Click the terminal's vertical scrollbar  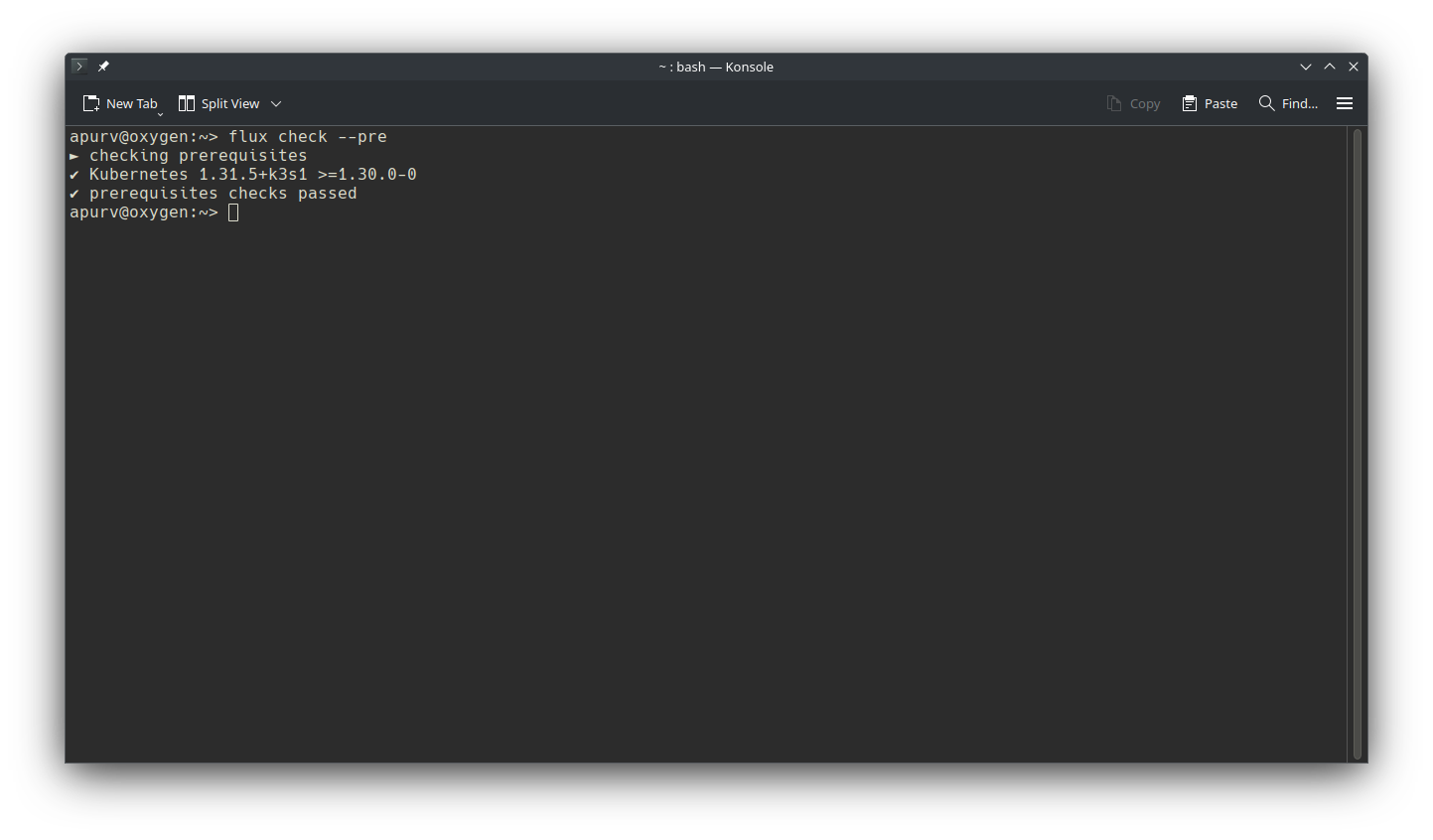(1357, 443)
